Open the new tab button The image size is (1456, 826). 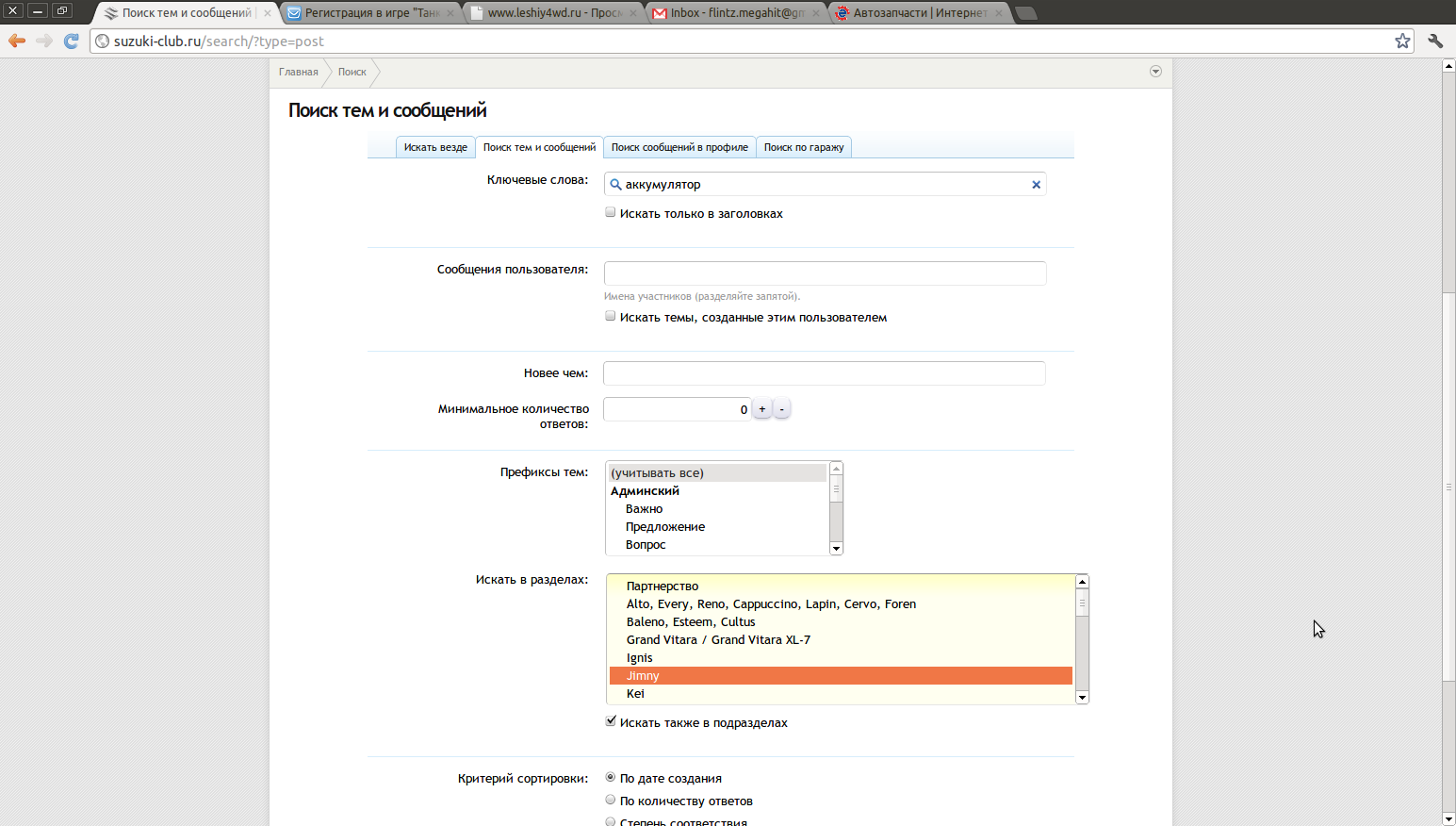[x=1026, y=13]
